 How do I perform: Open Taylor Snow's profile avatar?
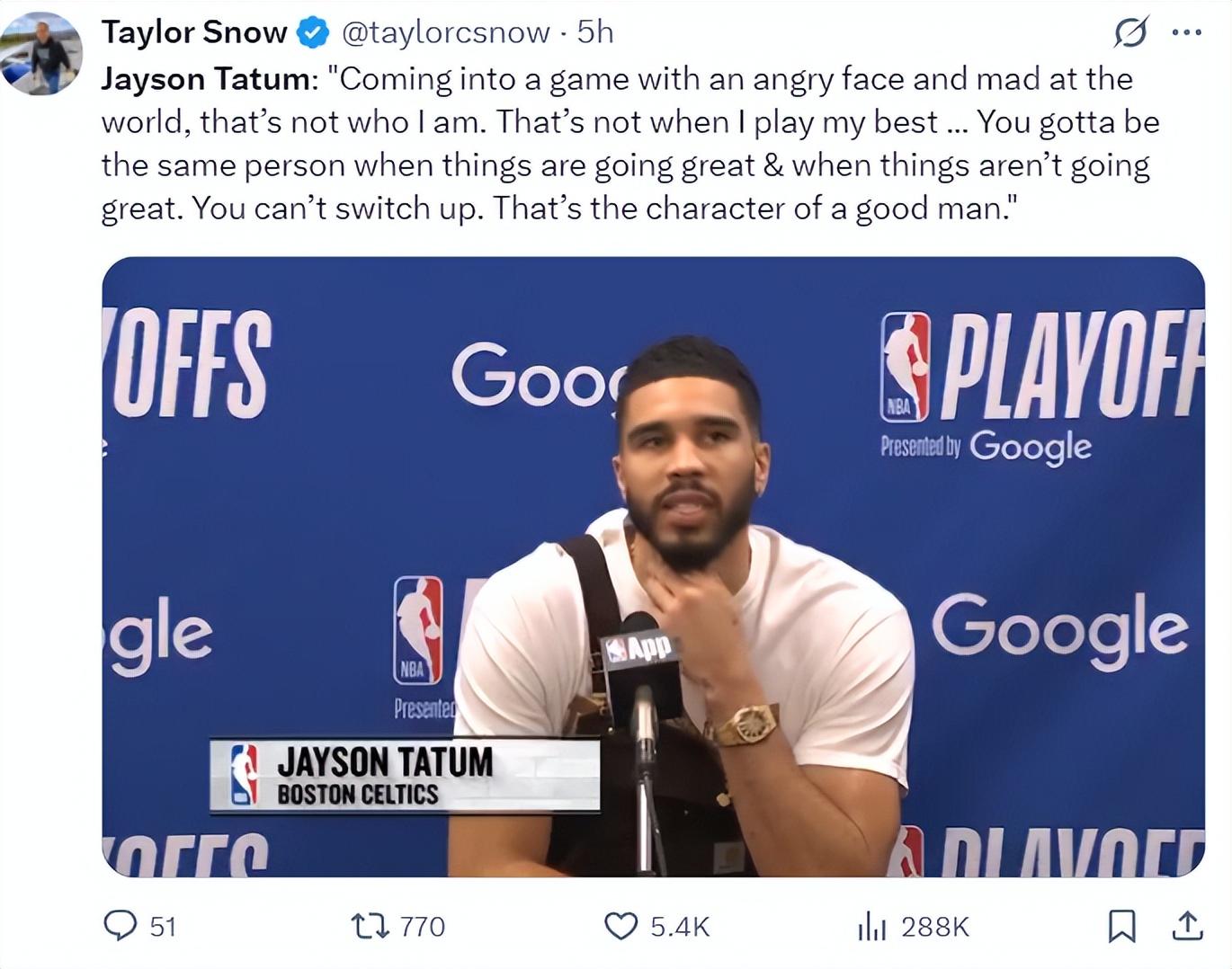[42, 54]
